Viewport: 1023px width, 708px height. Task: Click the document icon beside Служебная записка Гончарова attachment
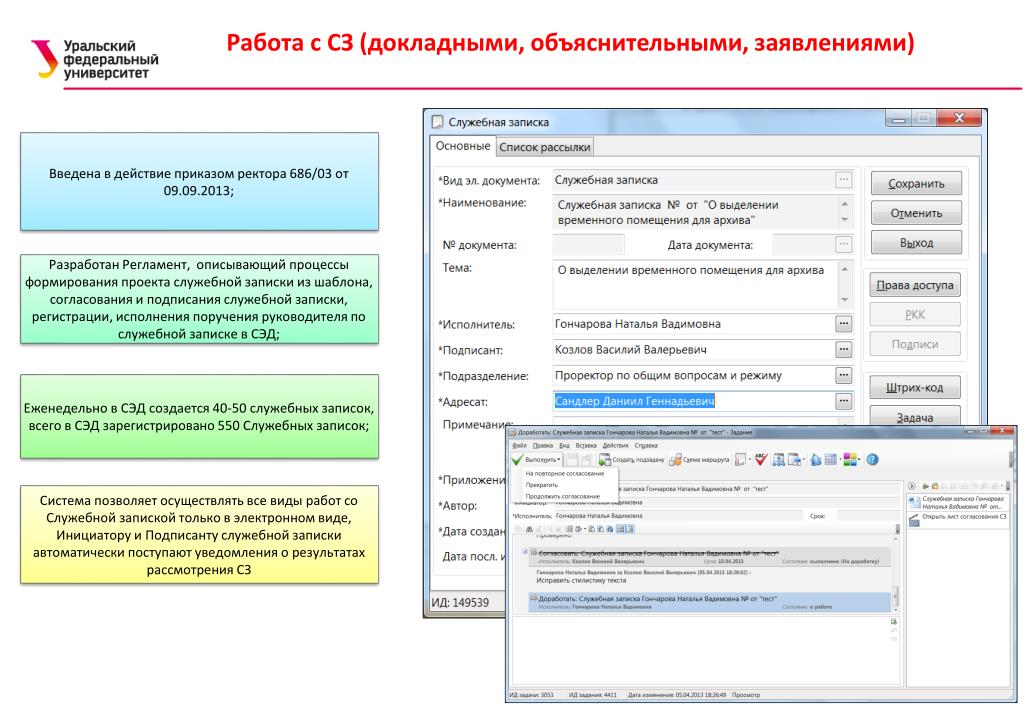(x=913, y=502)
